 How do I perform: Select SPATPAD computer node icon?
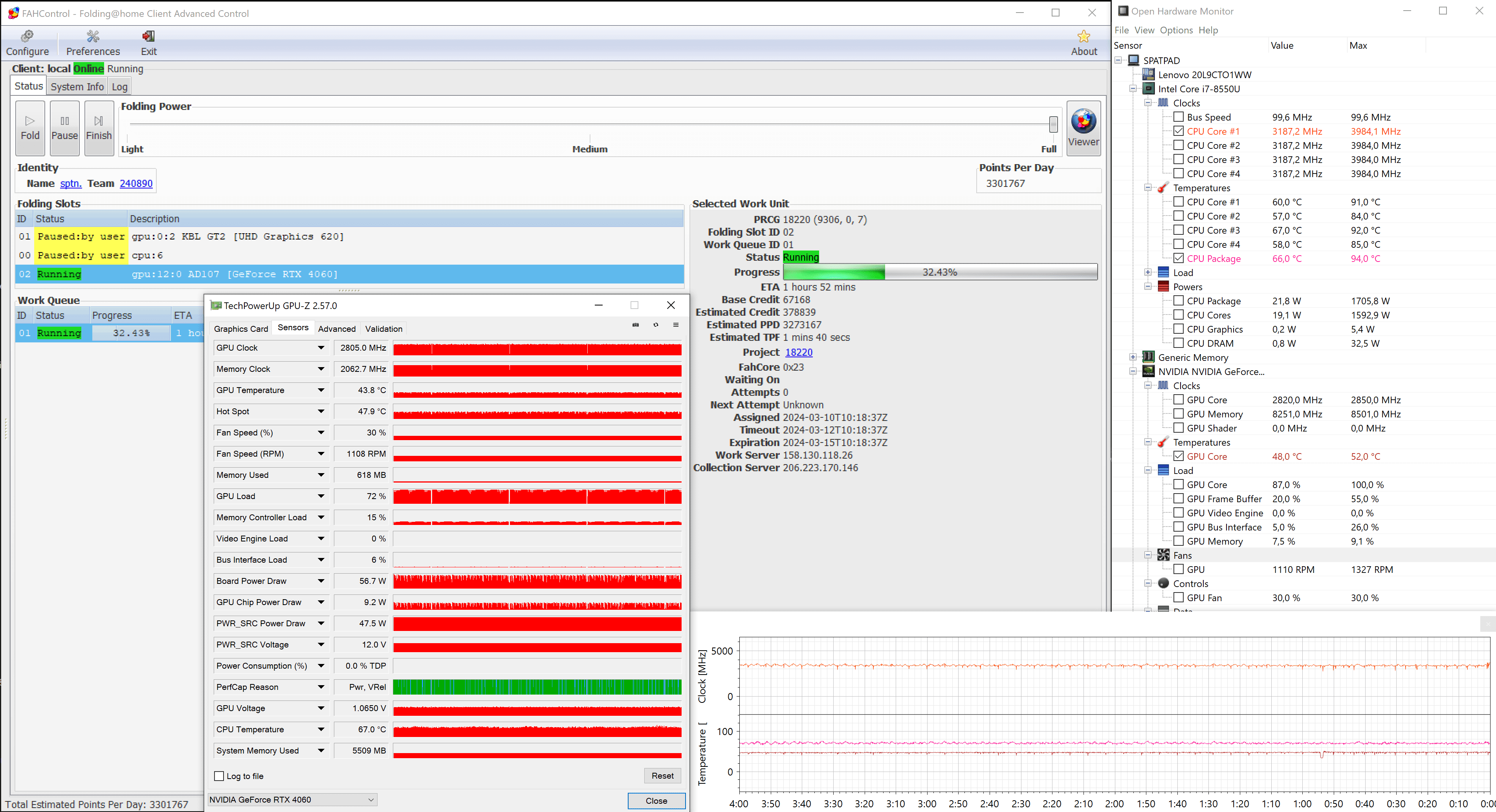(1134, 60)
